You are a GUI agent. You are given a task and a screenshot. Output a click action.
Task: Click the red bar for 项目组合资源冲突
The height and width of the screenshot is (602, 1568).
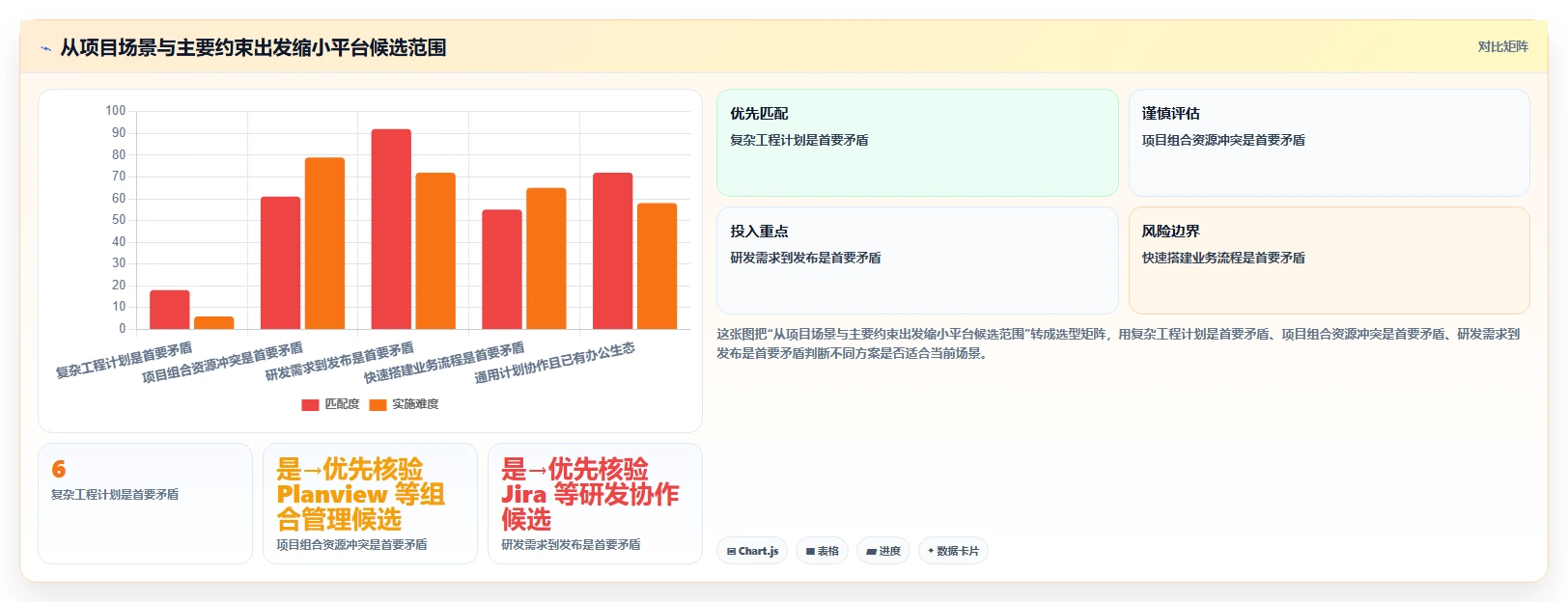click(280, 262)
